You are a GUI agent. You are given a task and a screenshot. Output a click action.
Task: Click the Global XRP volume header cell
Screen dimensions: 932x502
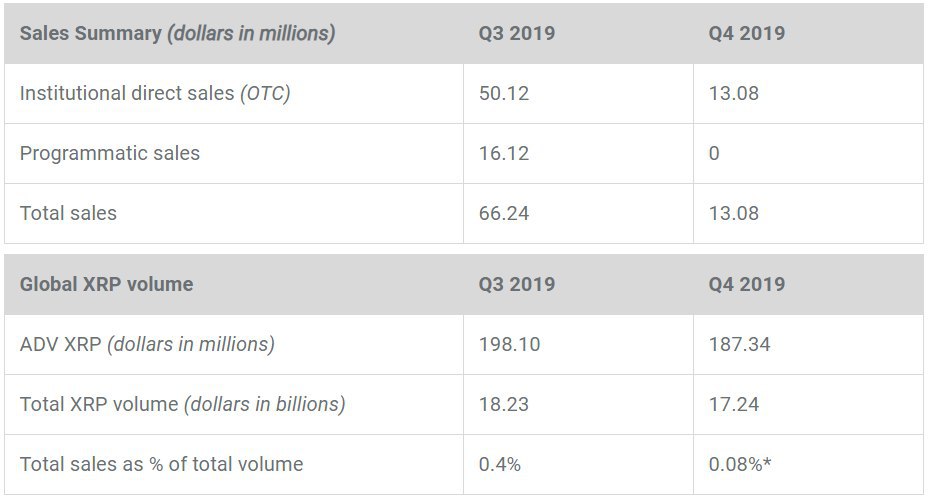click(x=106, y=284)
